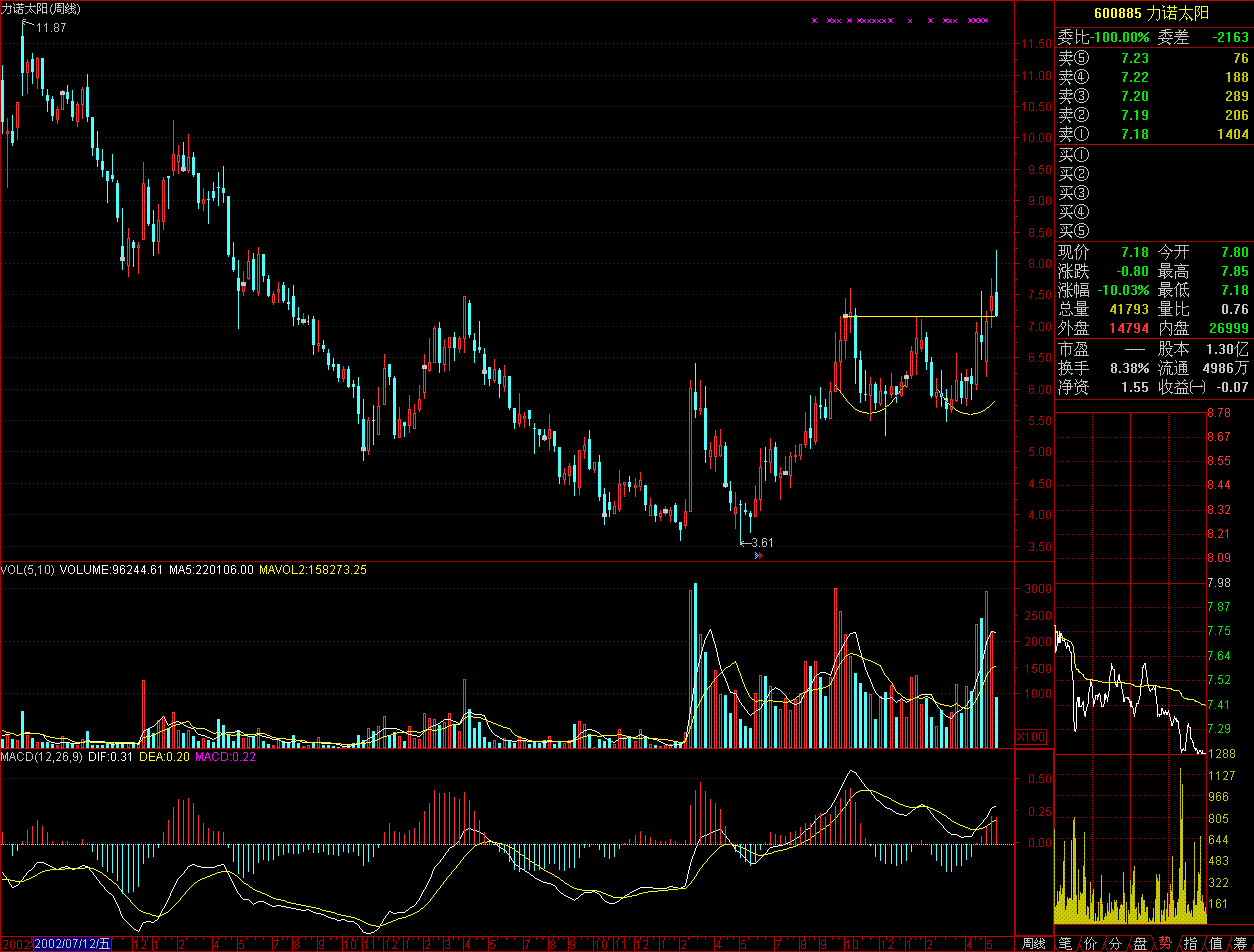Switch to the 分 tab
1254x952 pixels.
(x=1115, y=943)
